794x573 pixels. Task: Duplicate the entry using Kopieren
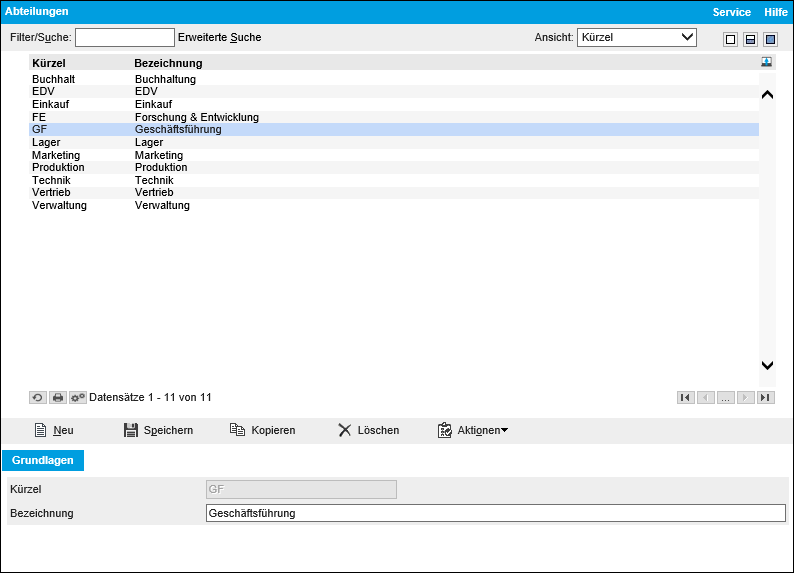262,430
